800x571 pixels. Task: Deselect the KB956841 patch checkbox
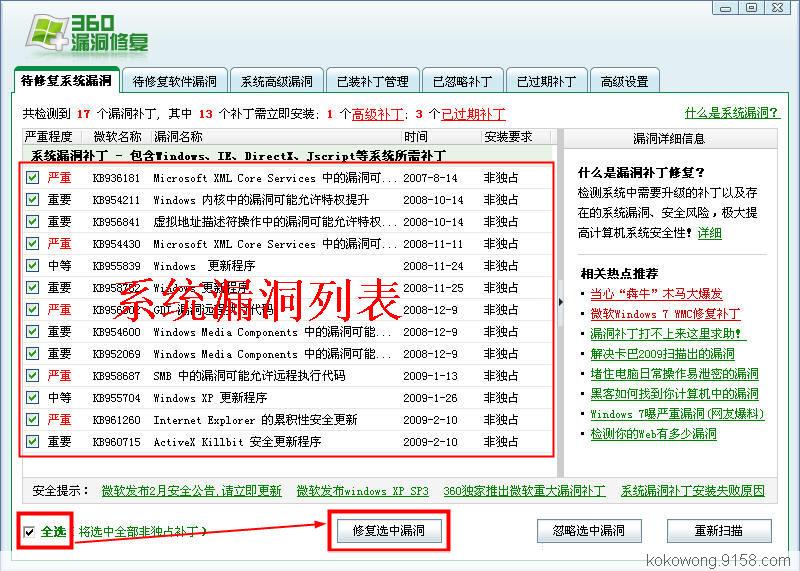33,221
